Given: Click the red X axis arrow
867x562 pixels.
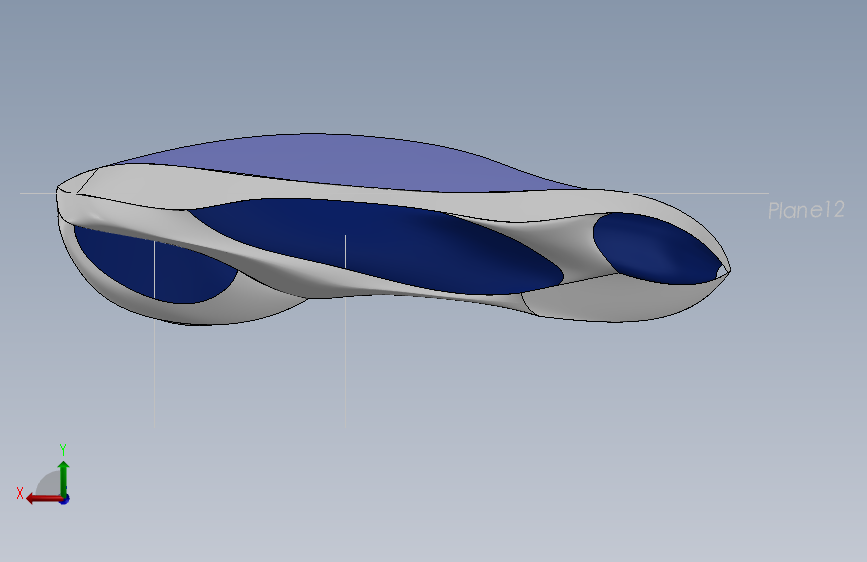Looking at the screenshot, I should (x=44, y=499).
